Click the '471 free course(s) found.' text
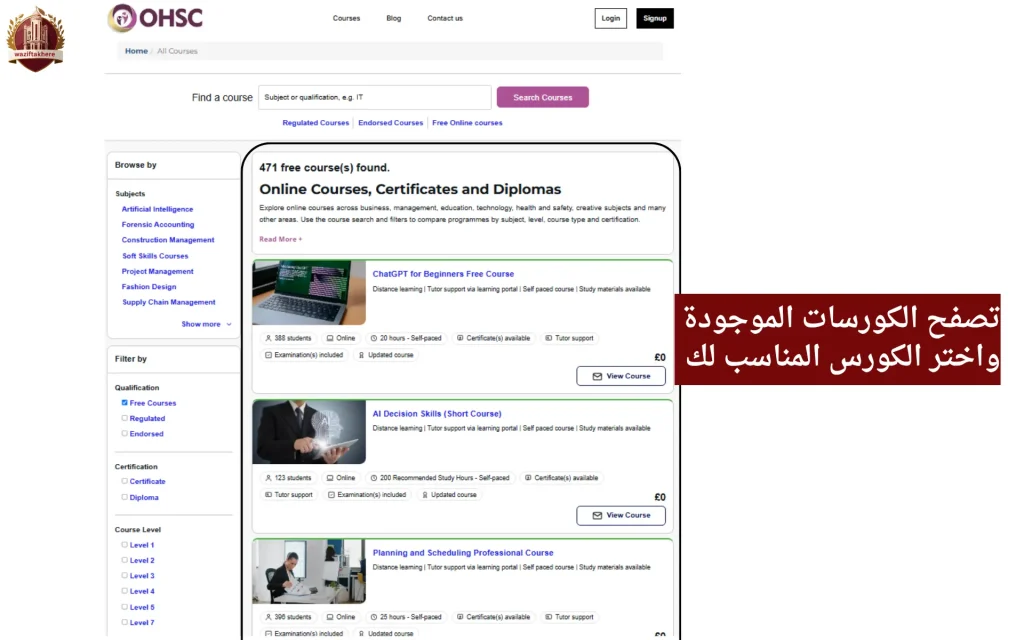 pyautogui.click(x=324, y=168)
